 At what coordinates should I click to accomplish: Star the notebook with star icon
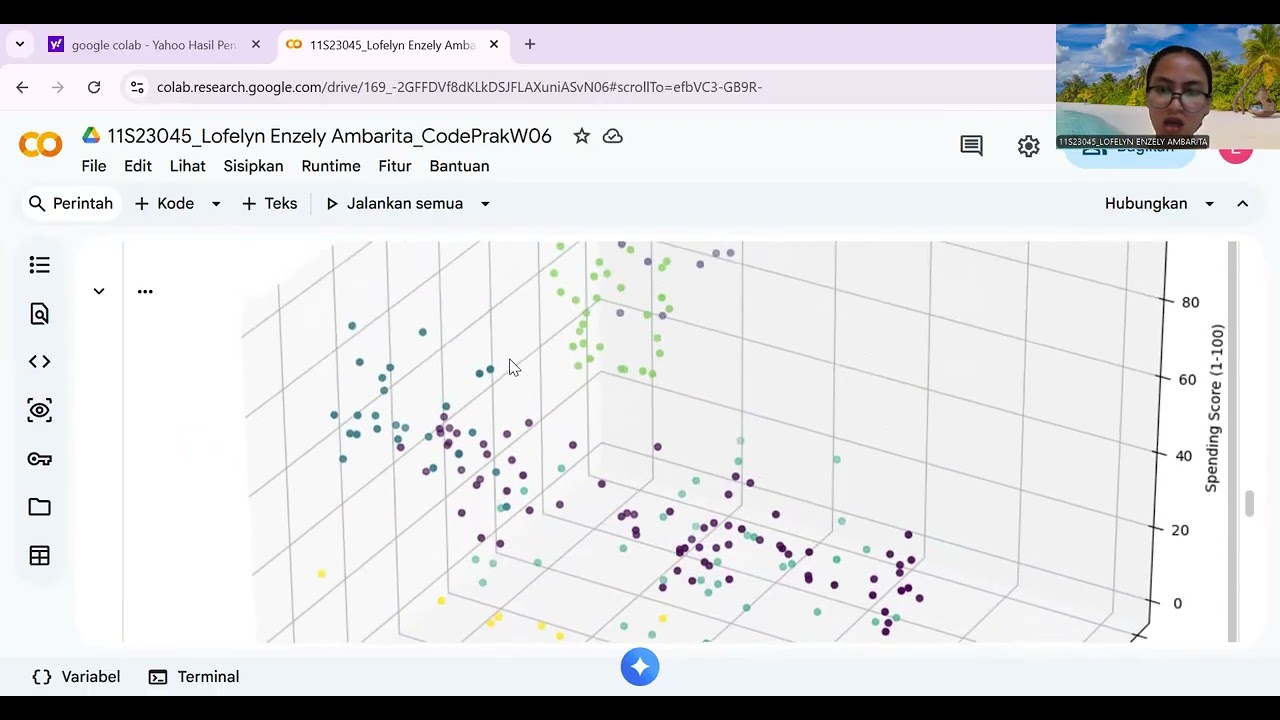(582, 136)
